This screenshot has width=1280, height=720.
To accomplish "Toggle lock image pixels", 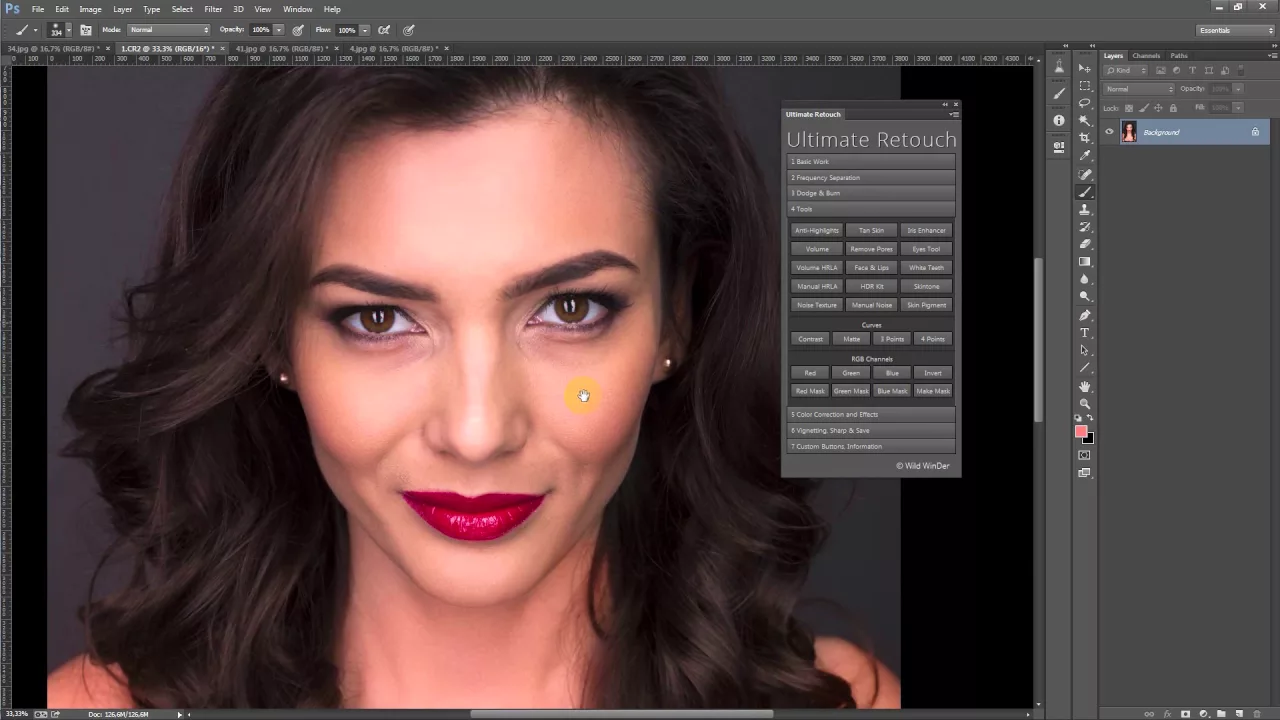I will pyautogui.click(x=1144, y=108).
